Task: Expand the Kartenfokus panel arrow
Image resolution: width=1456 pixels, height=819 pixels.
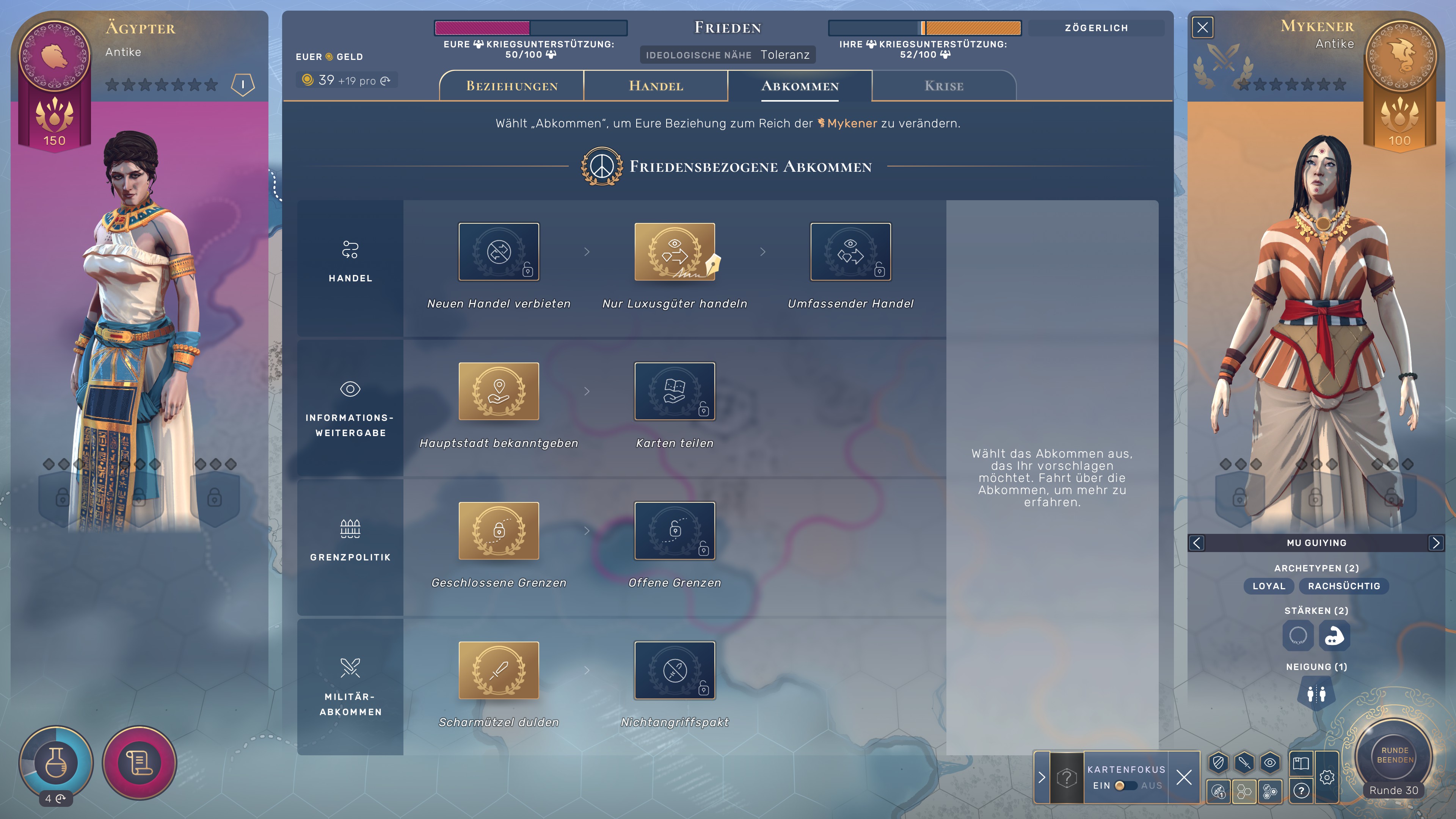Action: 1042,778
